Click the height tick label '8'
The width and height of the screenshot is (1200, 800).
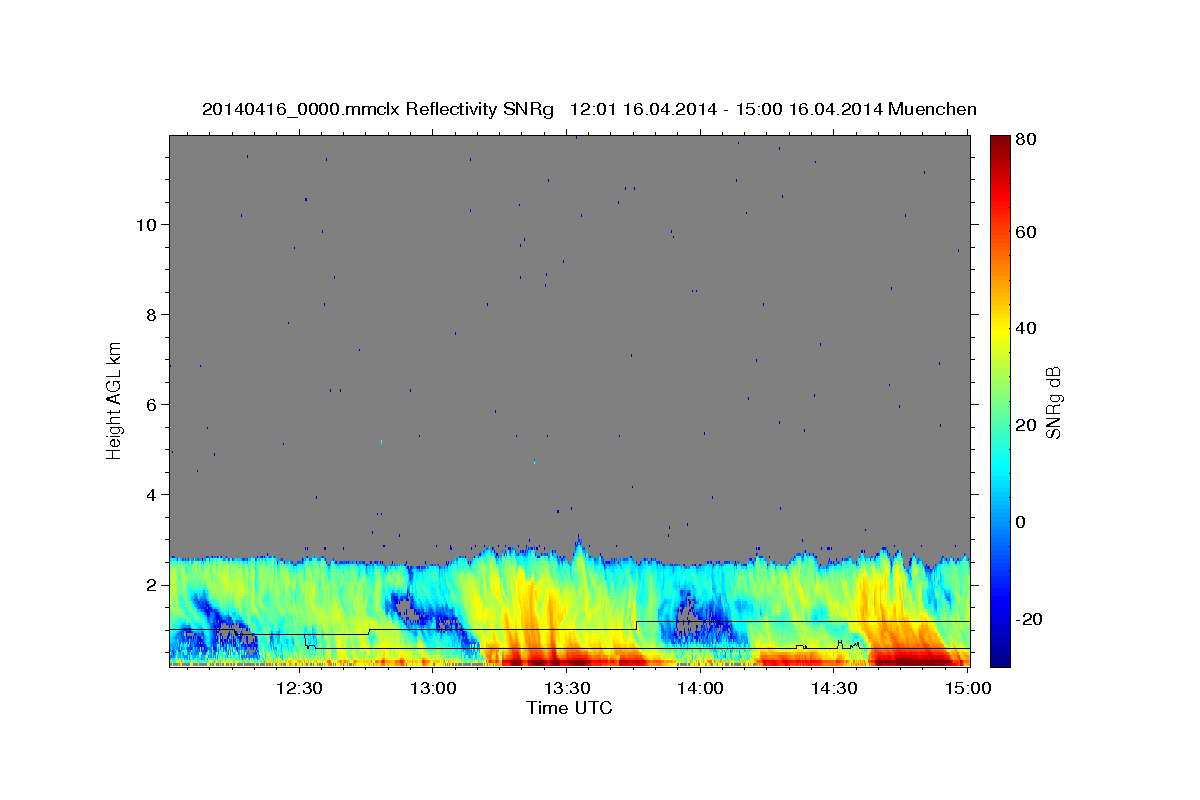(152, 314)
